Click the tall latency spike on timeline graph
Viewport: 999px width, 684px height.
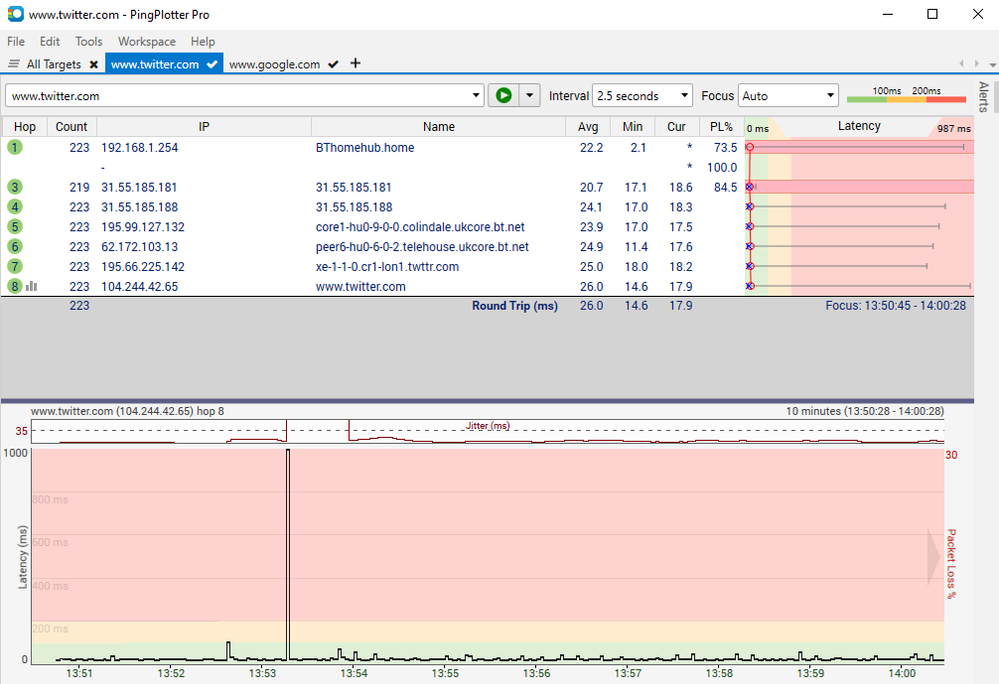coord(288,554)
